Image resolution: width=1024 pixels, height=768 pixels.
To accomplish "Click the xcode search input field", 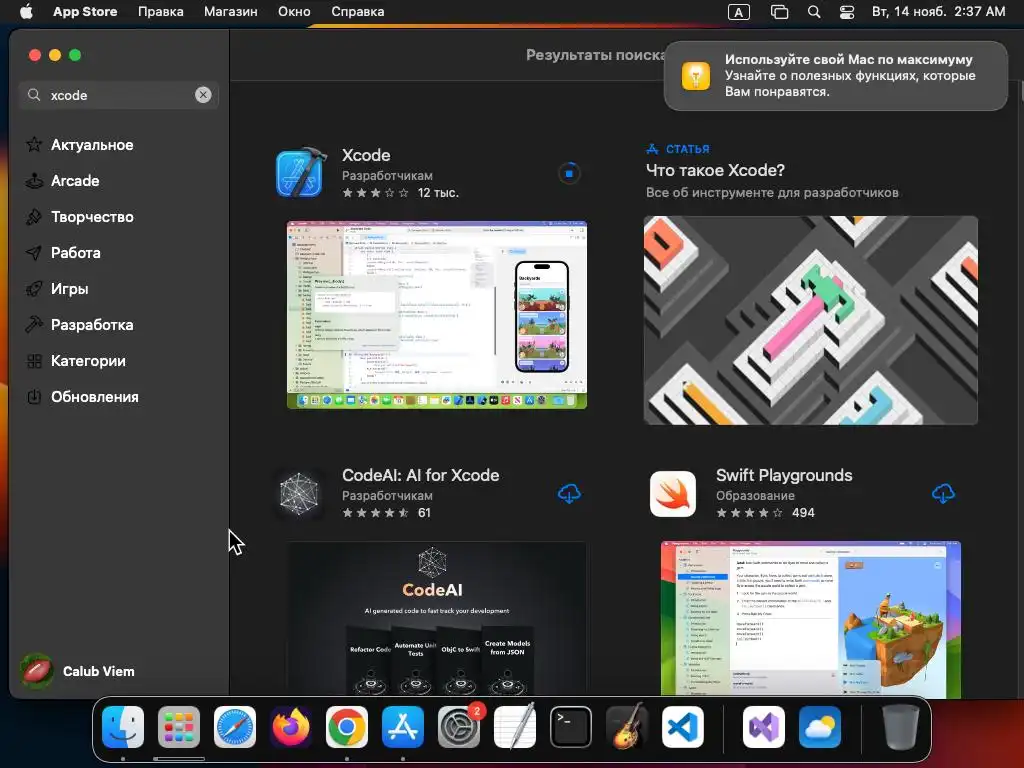I will [118, 95].
